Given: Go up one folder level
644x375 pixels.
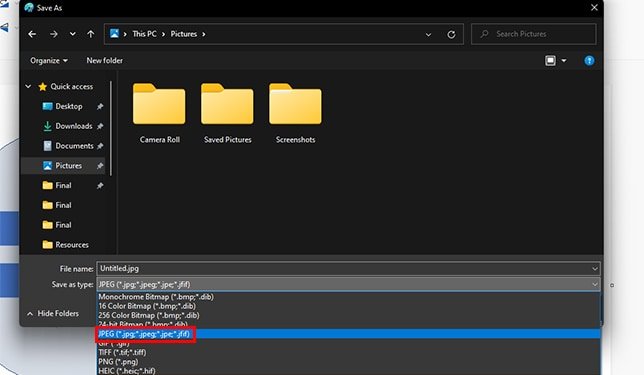Looking at the screenshot, I should [x=90, y=34].
